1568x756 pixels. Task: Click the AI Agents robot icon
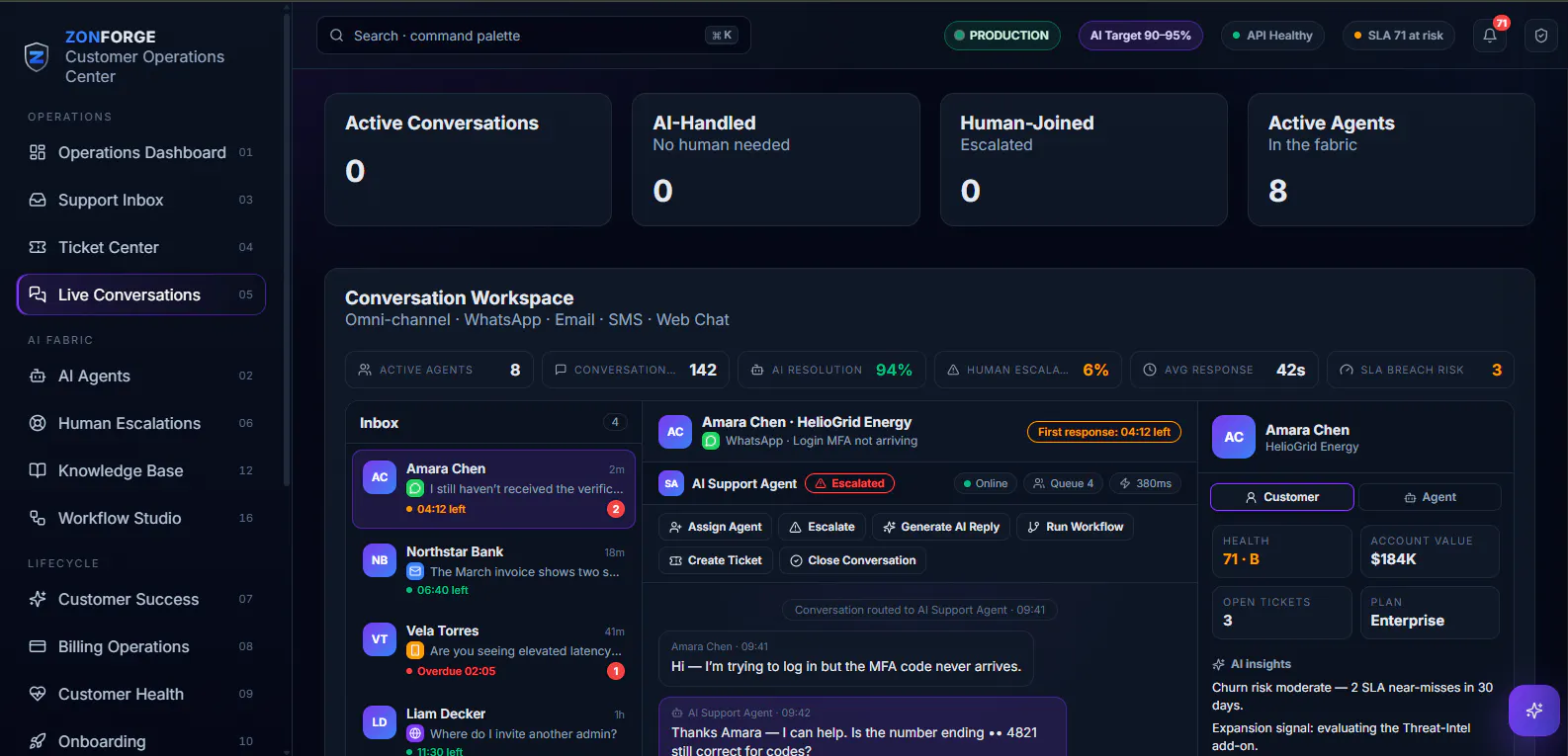tap(38, 376)
